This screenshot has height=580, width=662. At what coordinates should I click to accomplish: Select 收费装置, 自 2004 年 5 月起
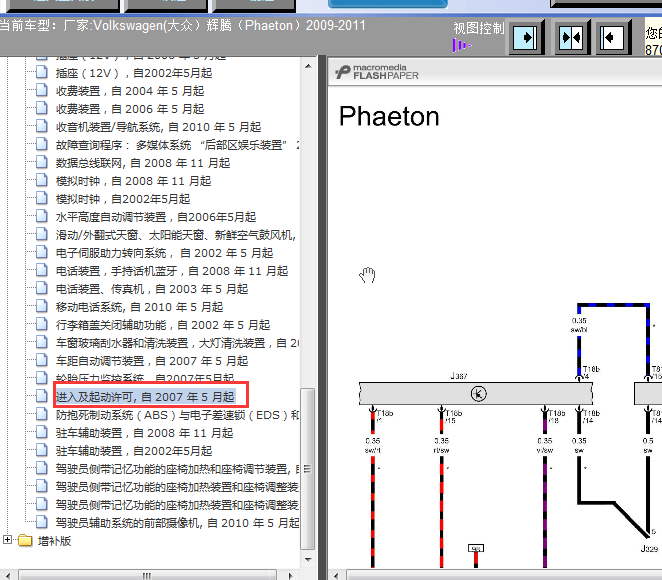(x=129, y=91)
